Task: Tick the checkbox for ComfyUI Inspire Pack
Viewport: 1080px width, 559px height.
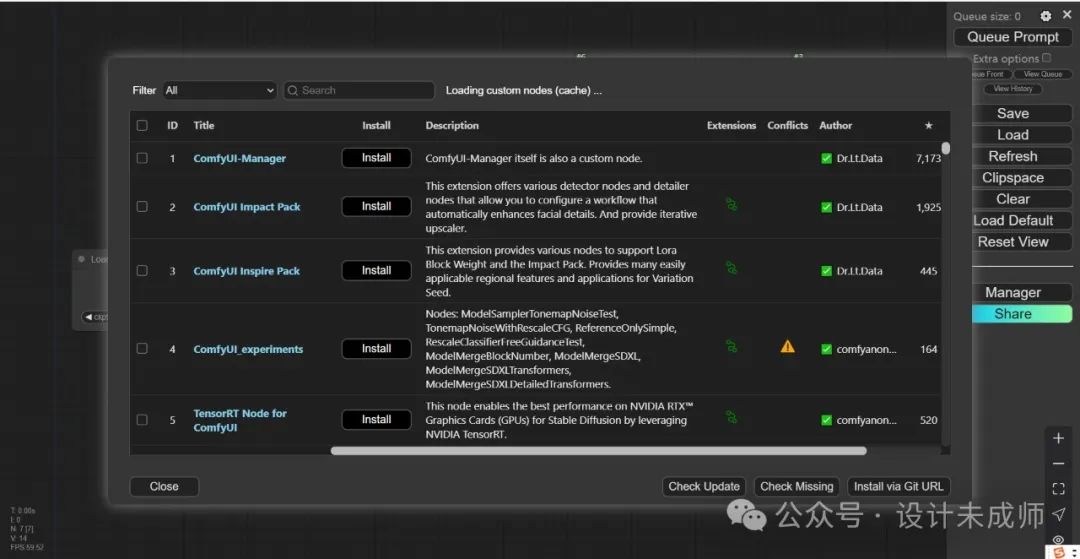Action: 142,271
